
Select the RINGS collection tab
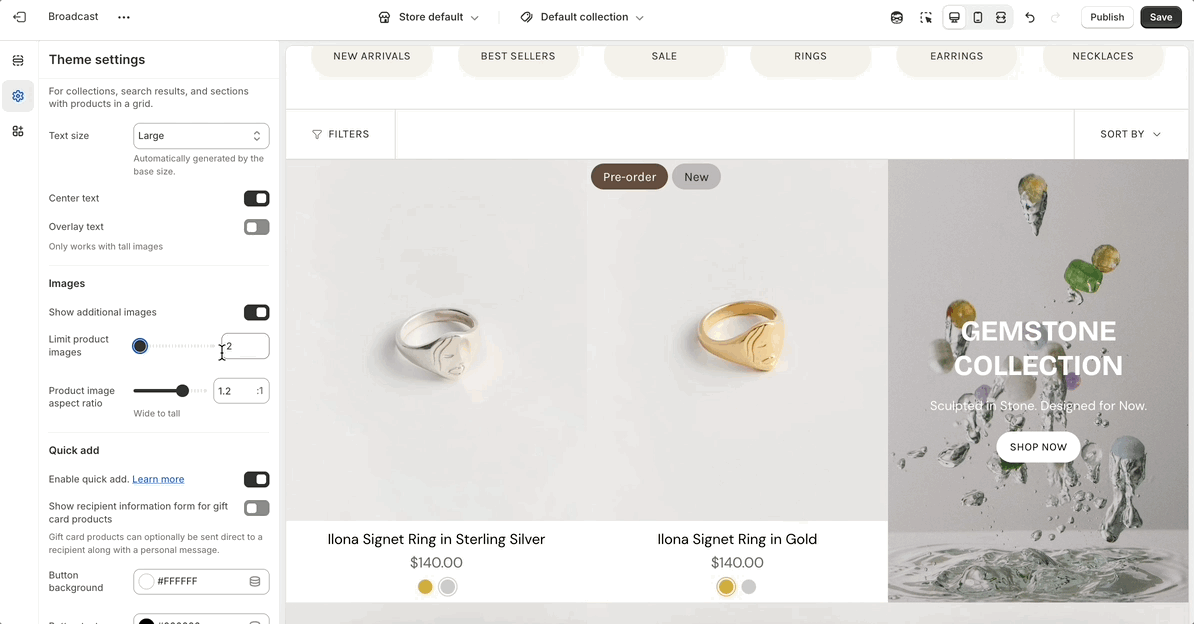point(810,56)
